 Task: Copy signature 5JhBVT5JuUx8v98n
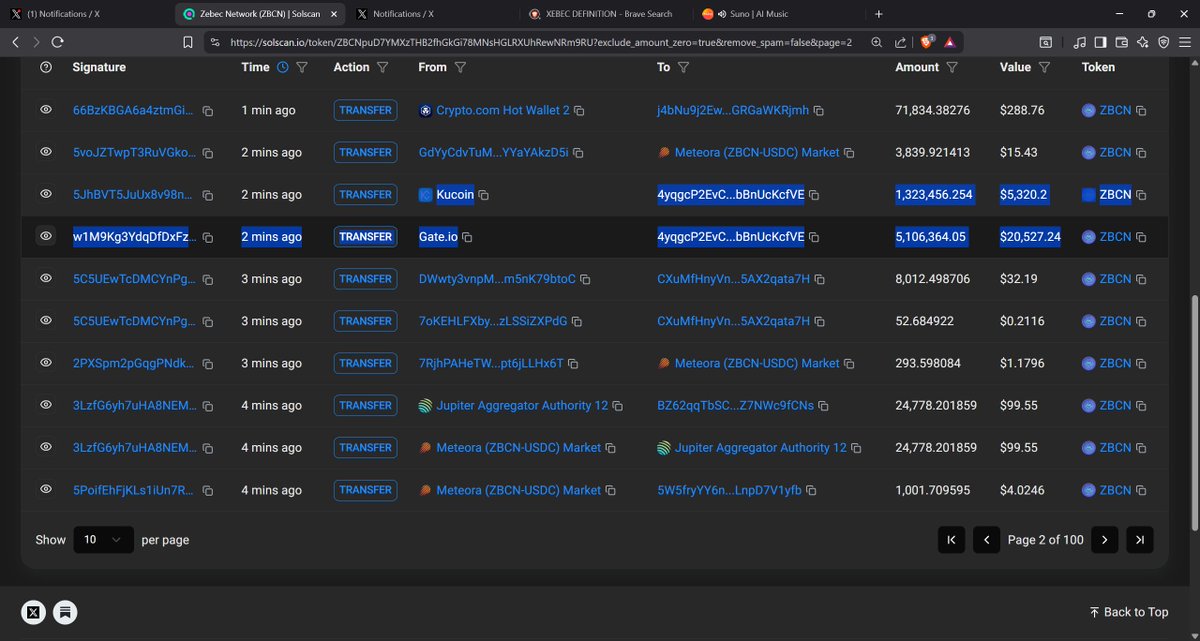point(208,195)
